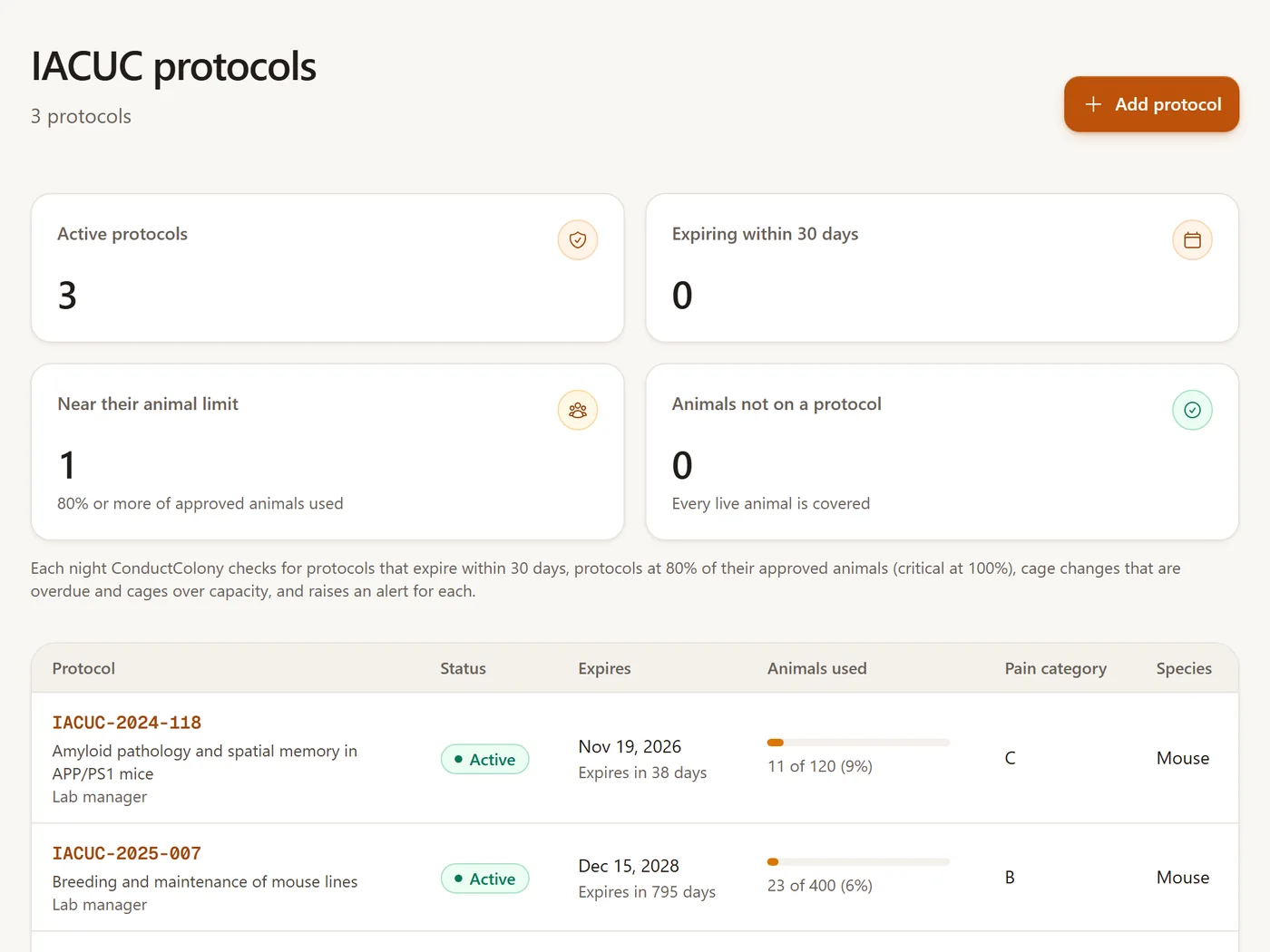Click the Expiring within 30 days card title
Viewport: 1270px width, 952px height.
765,234
